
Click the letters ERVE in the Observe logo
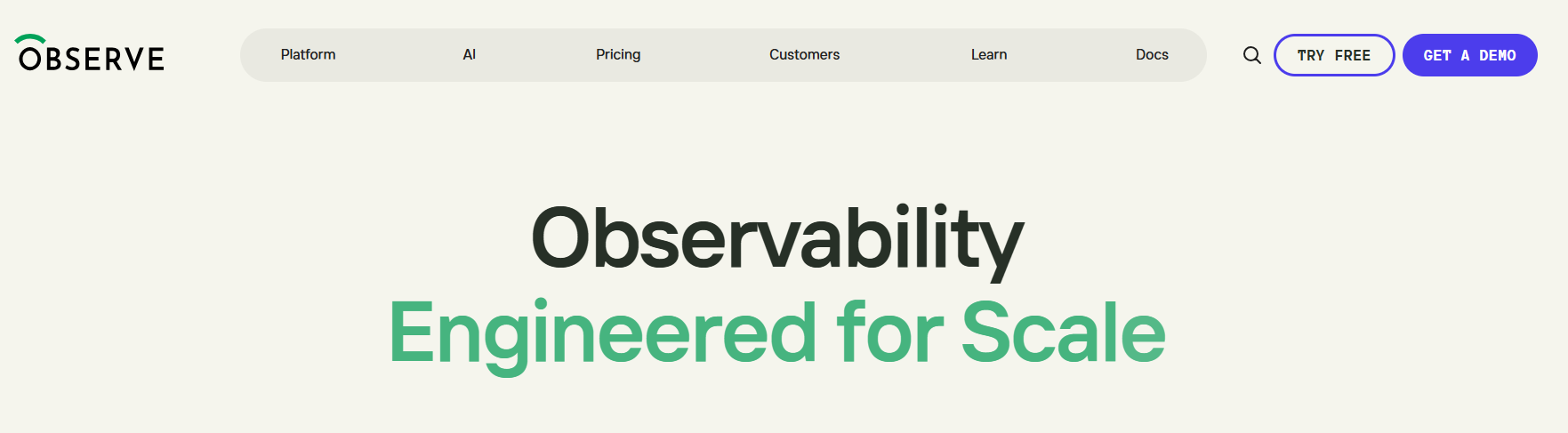coord(128,59)
